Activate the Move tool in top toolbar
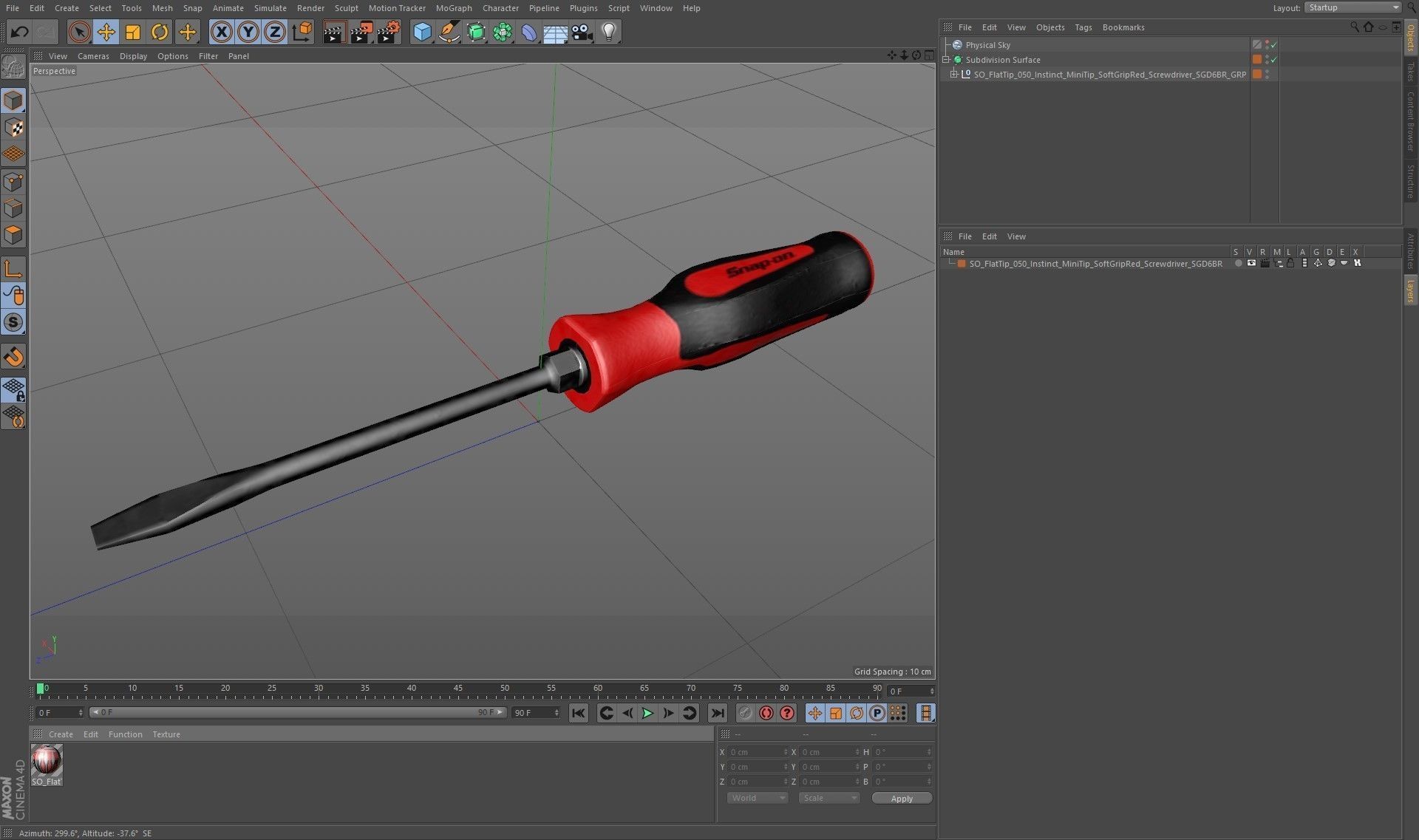This screenshot has width=1419, height=840. point(106,32)
